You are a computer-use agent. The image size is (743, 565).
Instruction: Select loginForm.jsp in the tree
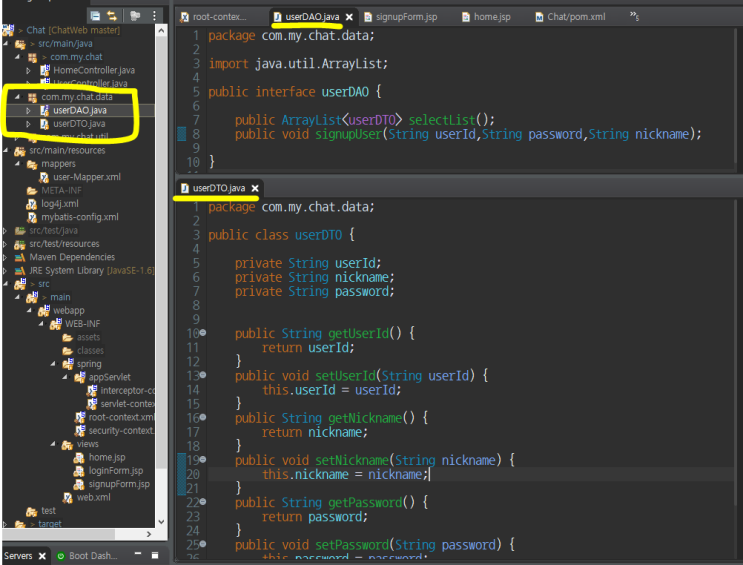[x=116, y=471]
